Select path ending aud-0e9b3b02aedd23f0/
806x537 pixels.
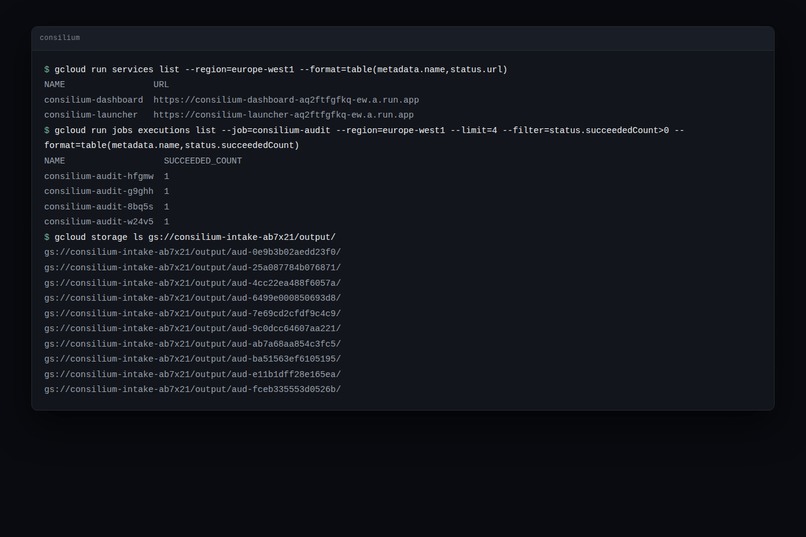[x=192, y=252]
